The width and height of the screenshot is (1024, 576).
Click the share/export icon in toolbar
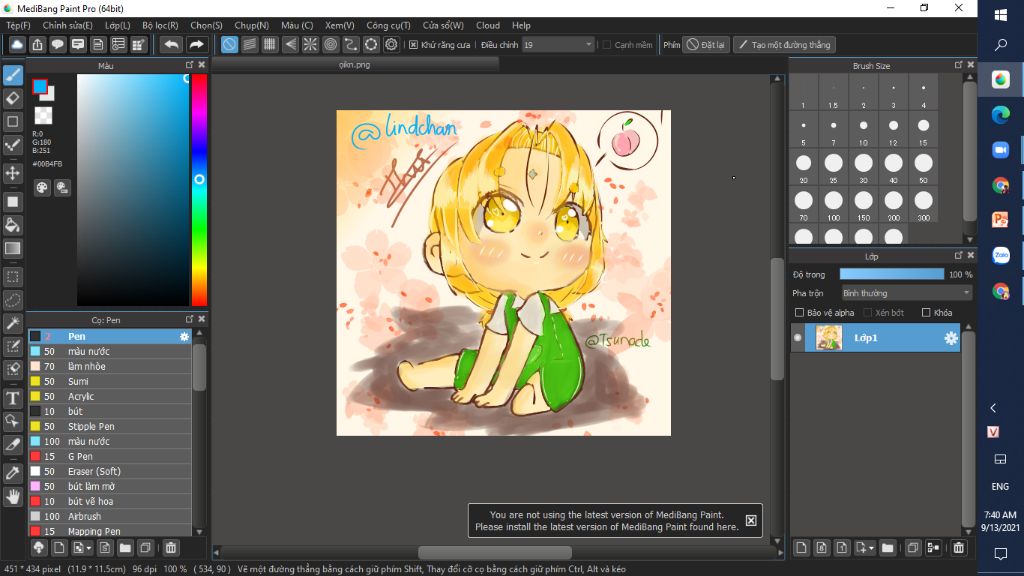(x=37, y=44)
